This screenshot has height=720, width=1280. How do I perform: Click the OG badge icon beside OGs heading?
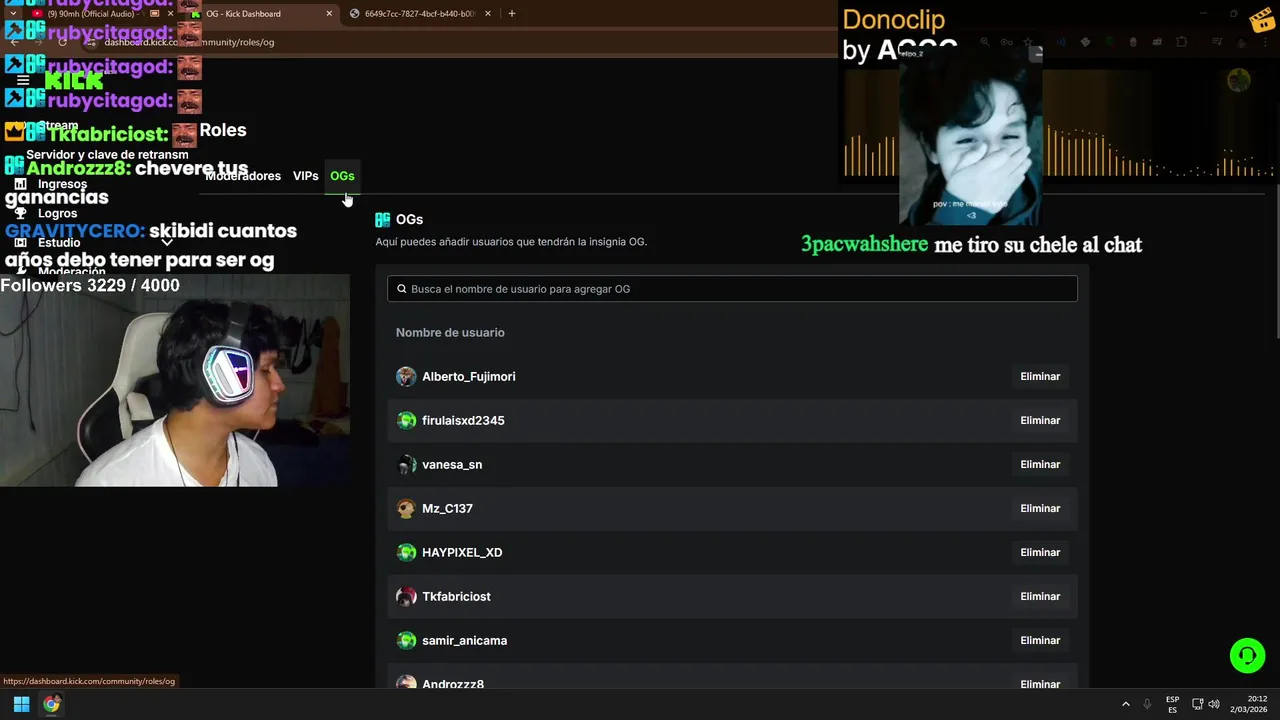(382, 219)
